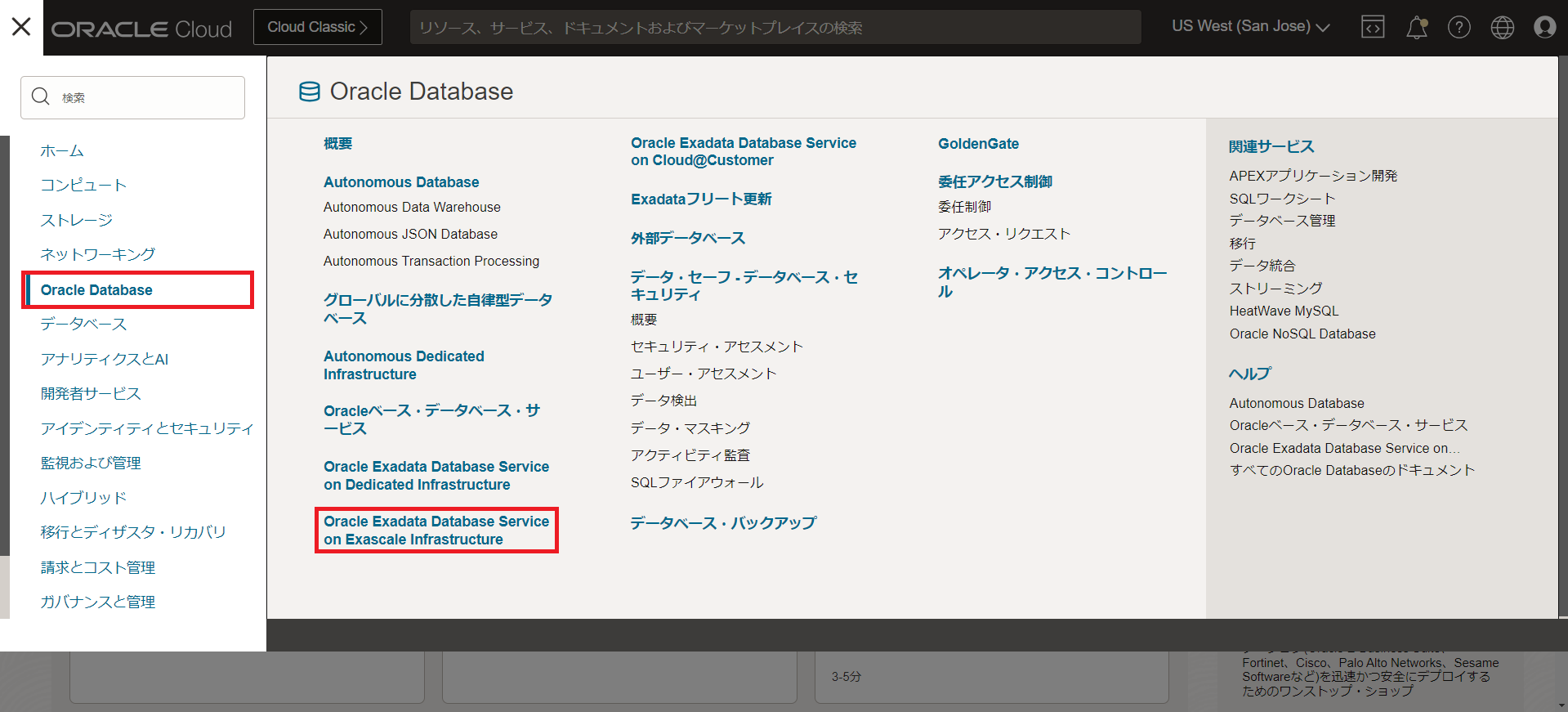Close the navigation menu with X icon
Image resolution: width=1568 pixels, height=712 pixels.
(x=21, y=27)
